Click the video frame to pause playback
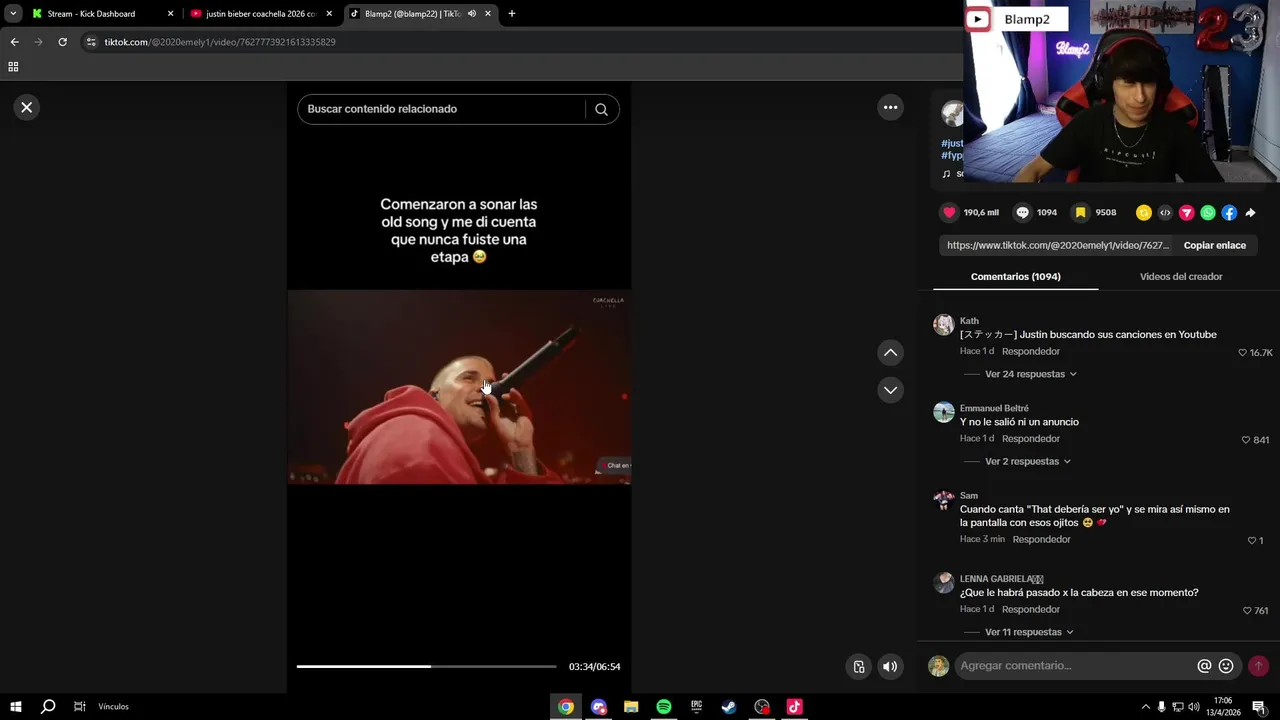Viewport: 1280px width, 720px height. (x=459, y=387)
